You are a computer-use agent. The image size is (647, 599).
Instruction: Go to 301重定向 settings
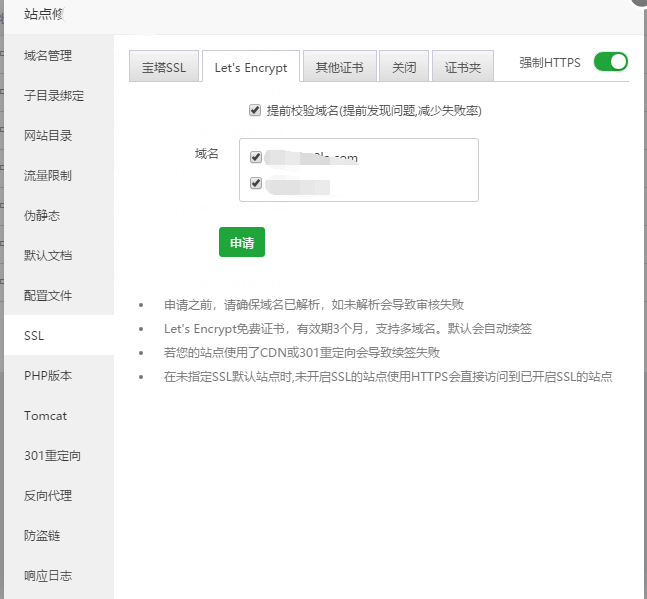tap(52, 456)
